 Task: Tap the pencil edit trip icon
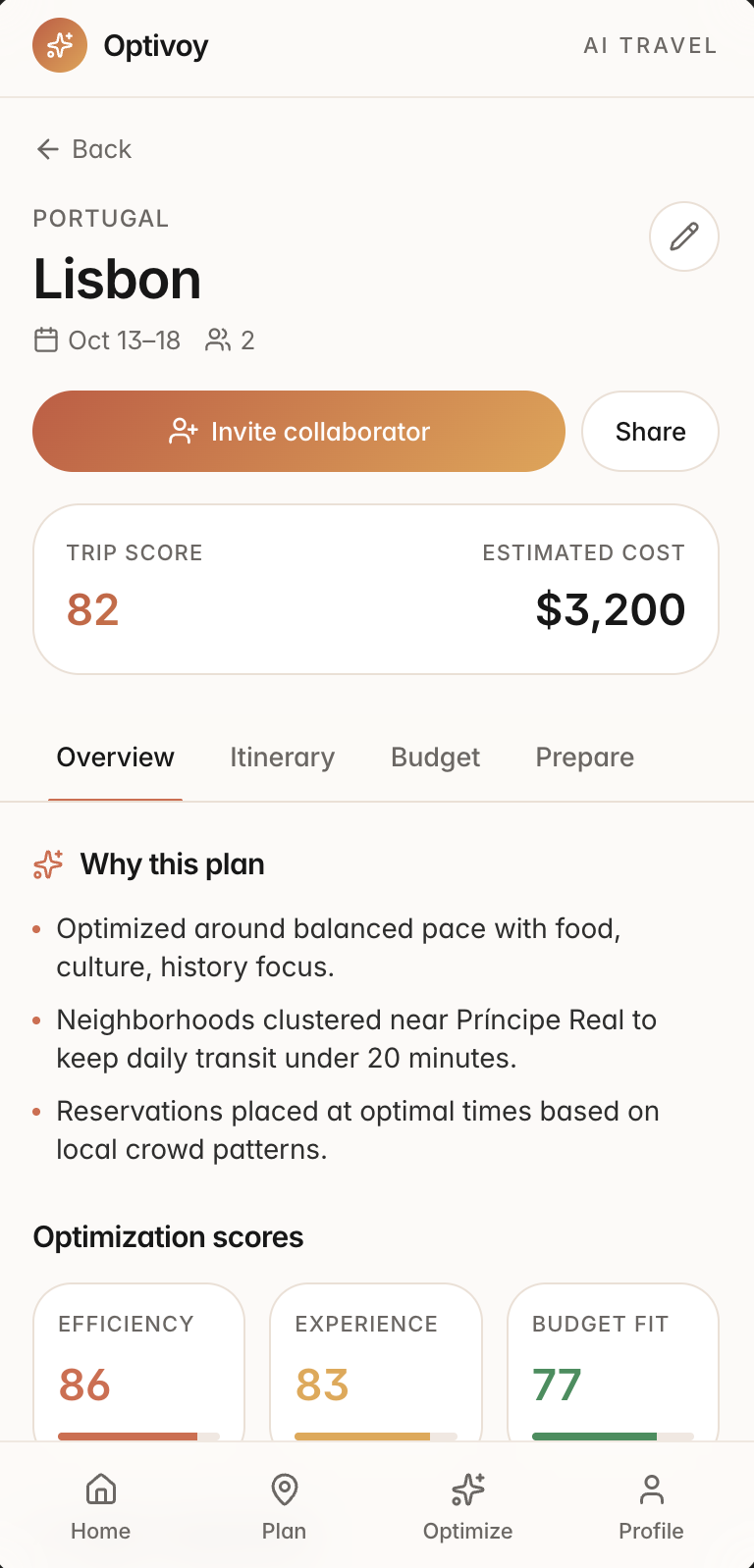click(x=684, y=236)
